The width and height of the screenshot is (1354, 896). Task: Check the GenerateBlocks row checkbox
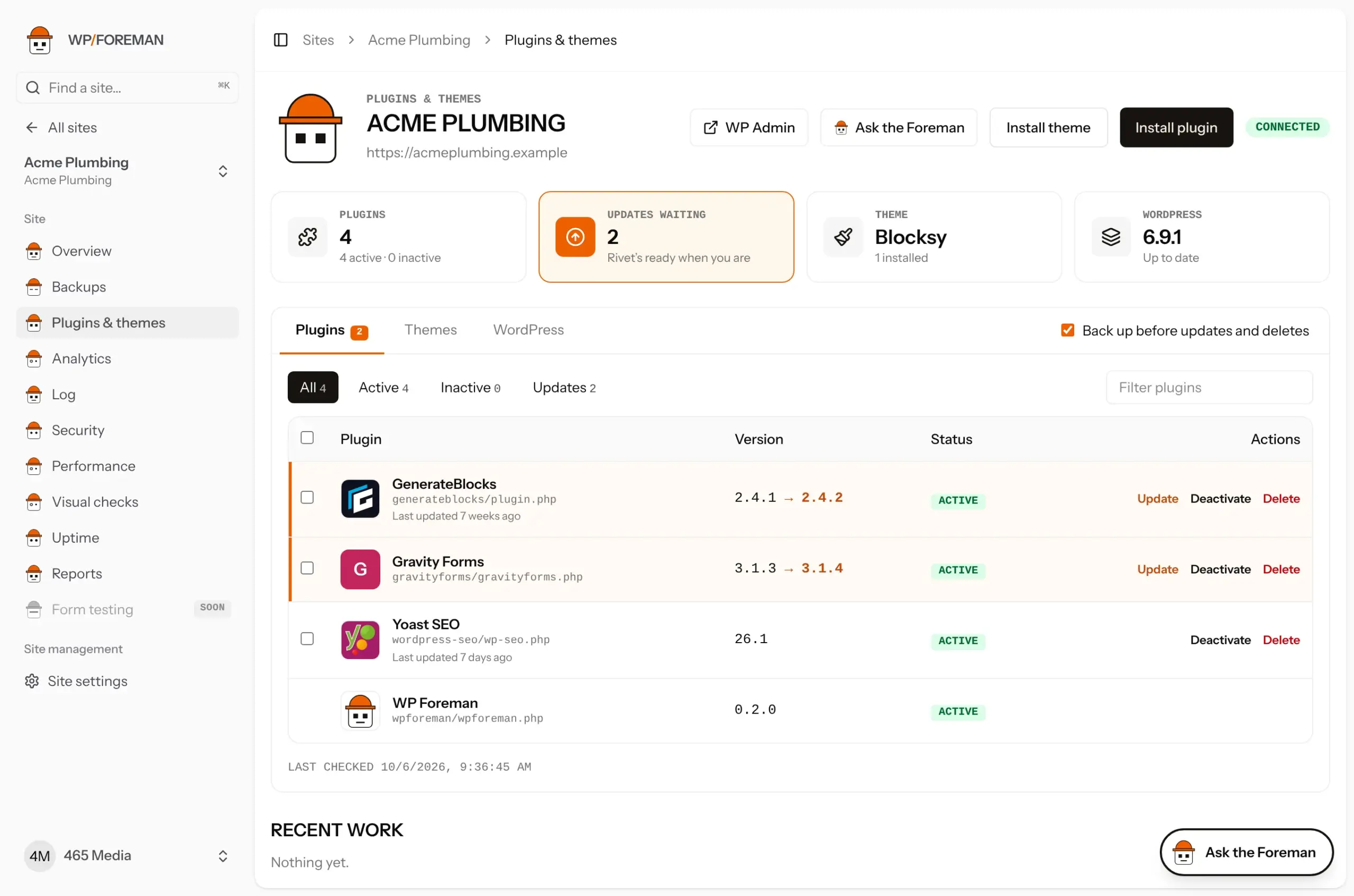pos(307,497)
